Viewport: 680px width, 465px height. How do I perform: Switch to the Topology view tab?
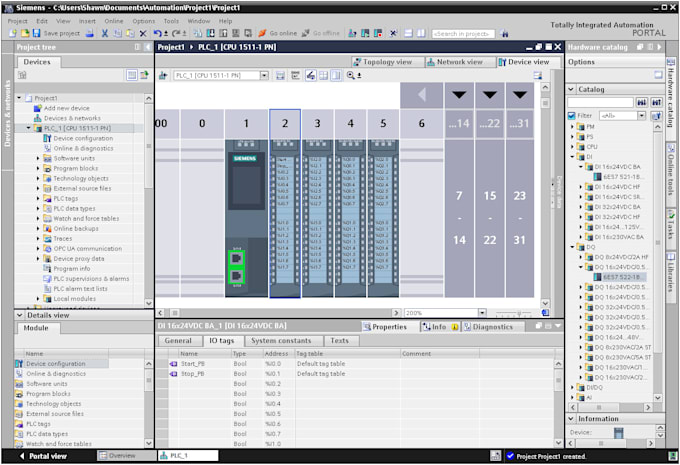[388, 62]
